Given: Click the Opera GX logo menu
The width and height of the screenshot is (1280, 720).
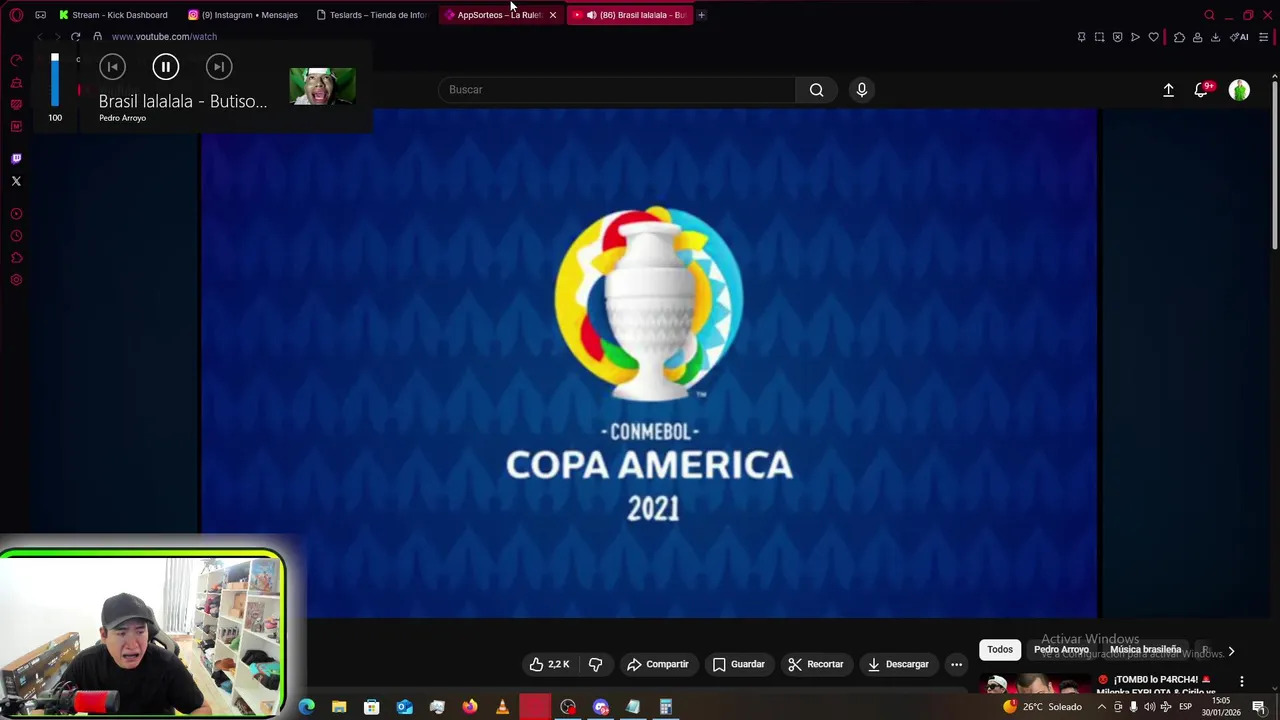Looking at the screenshot, I should [16, 15].
